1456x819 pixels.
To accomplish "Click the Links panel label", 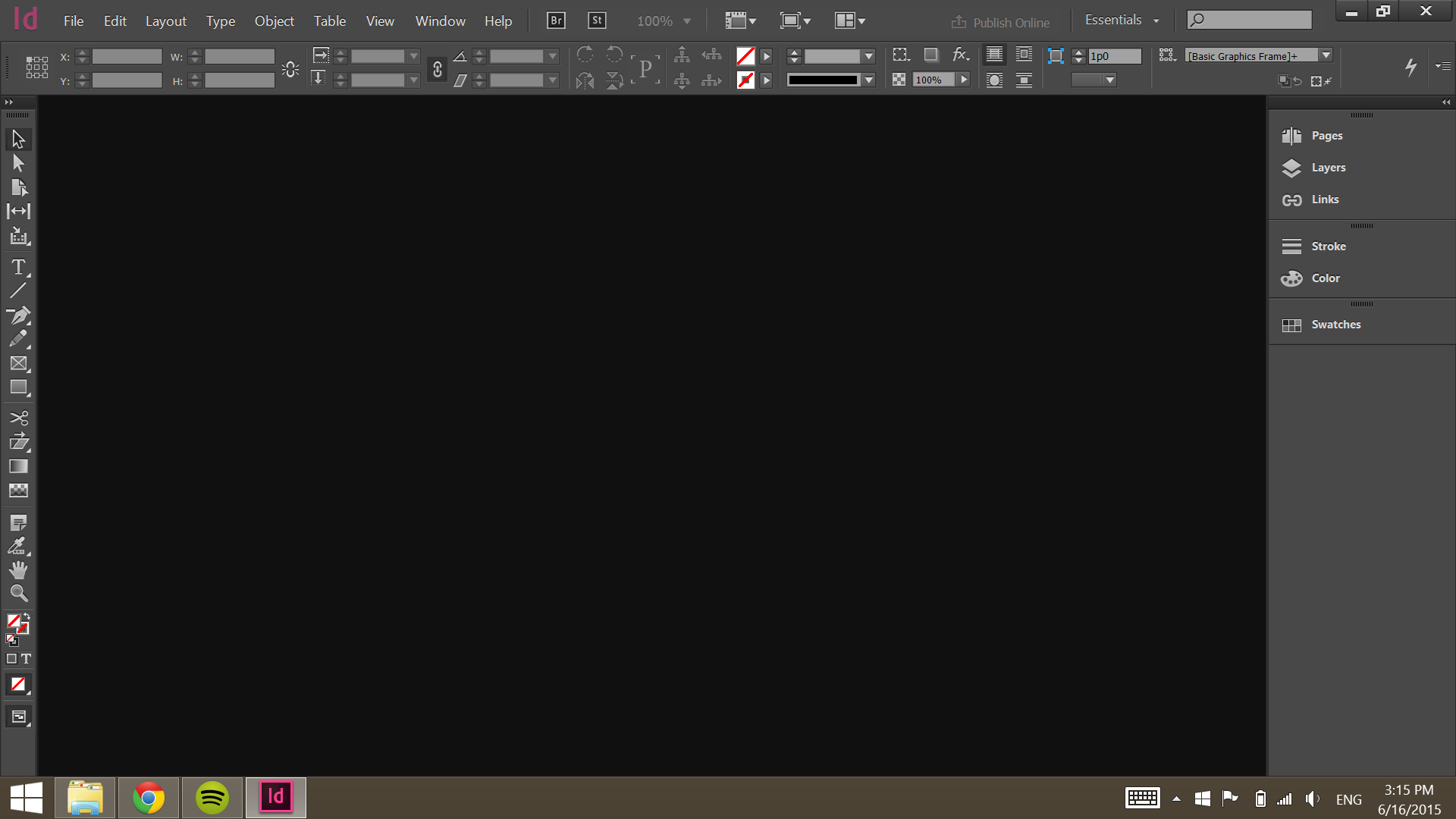I will point(1325,199).
